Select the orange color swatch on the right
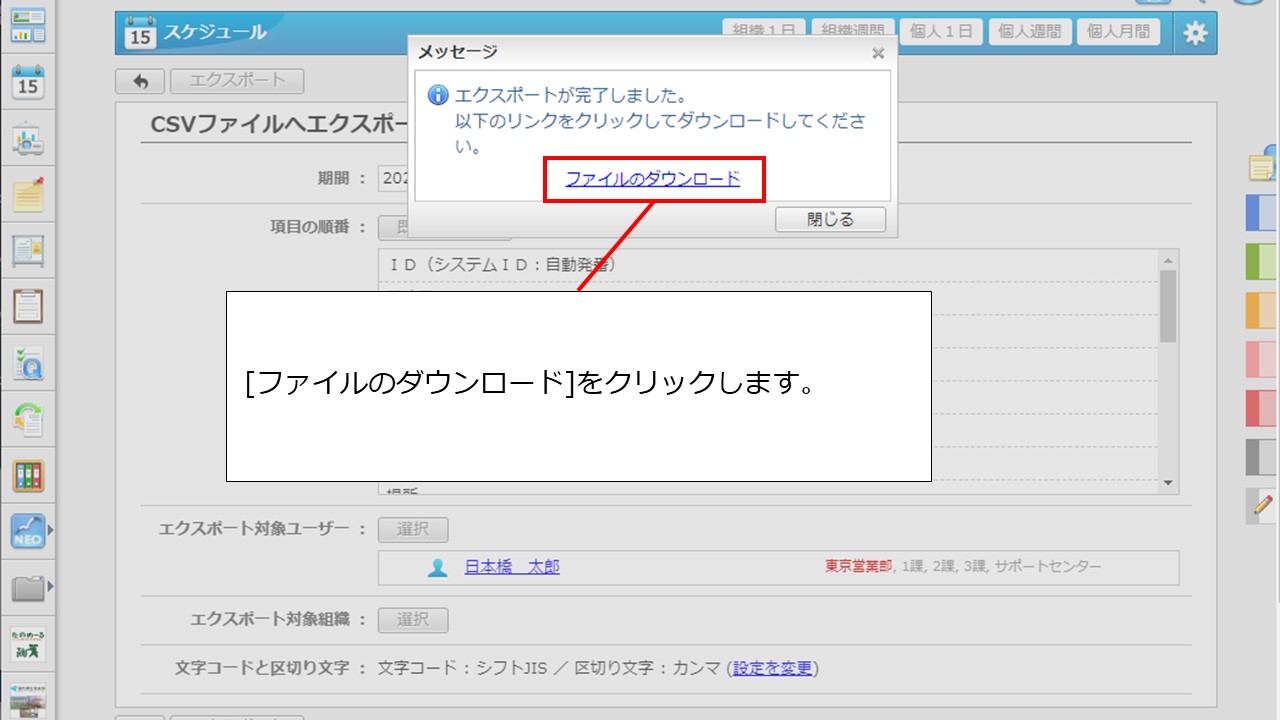Image resolution: width=1280 pixels, height=720 pixels. 1262,311
